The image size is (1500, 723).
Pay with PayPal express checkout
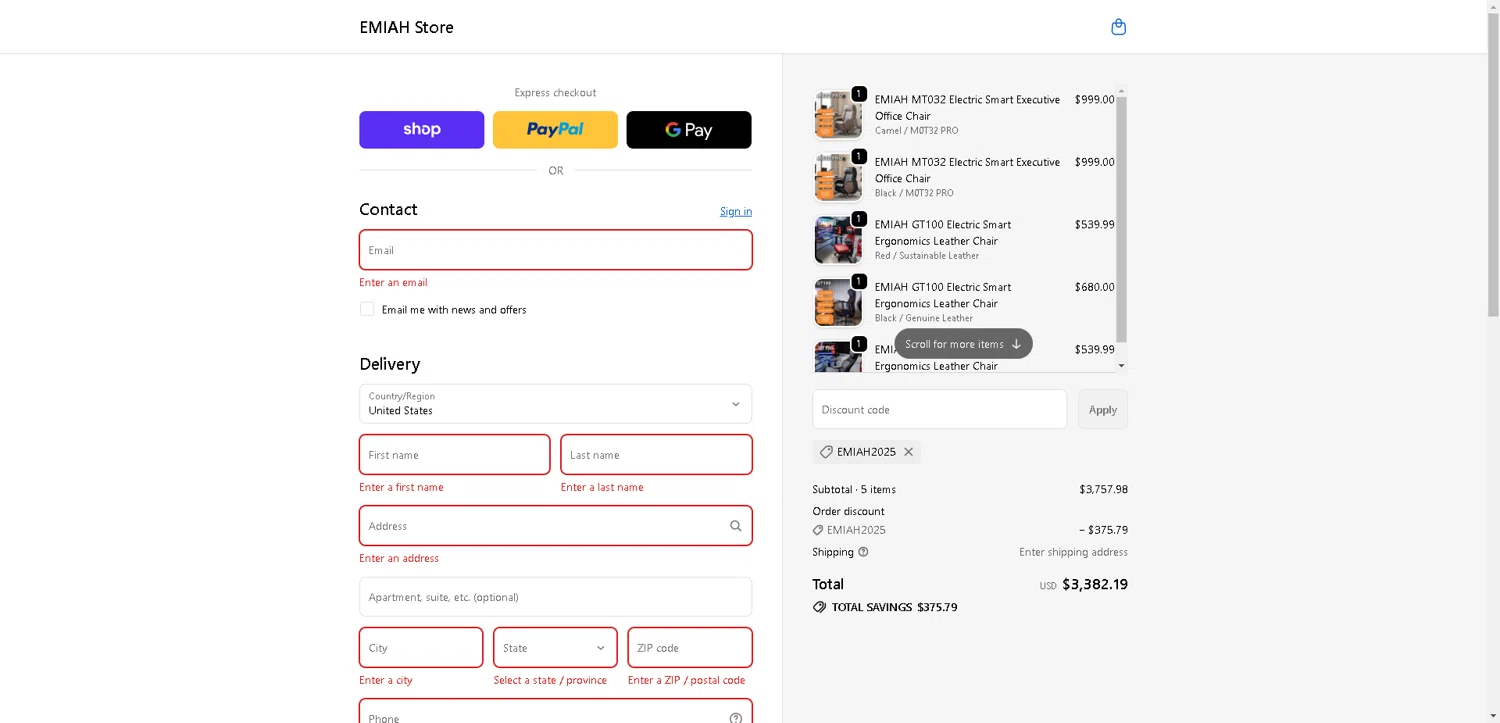[555, 130]
